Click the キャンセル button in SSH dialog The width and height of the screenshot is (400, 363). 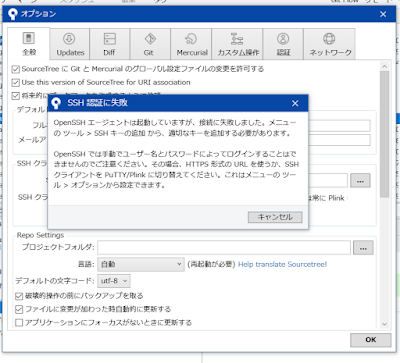pos(275,217)
